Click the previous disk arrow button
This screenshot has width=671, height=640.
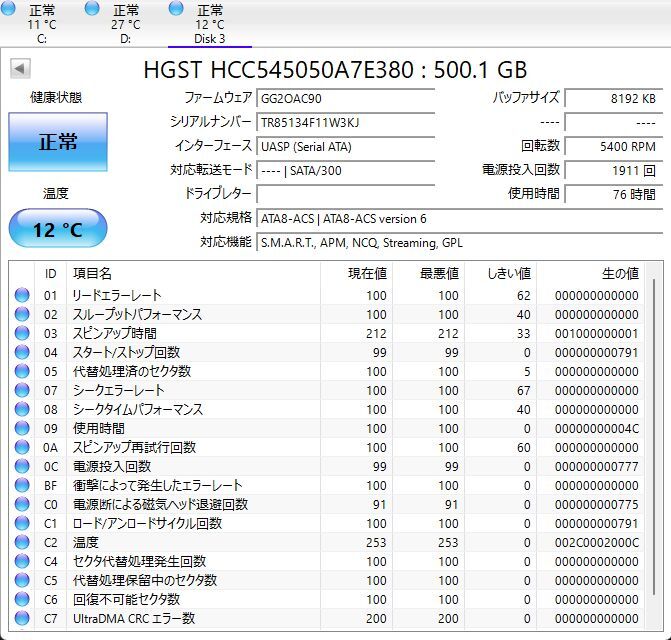click(x=20, y=69)
